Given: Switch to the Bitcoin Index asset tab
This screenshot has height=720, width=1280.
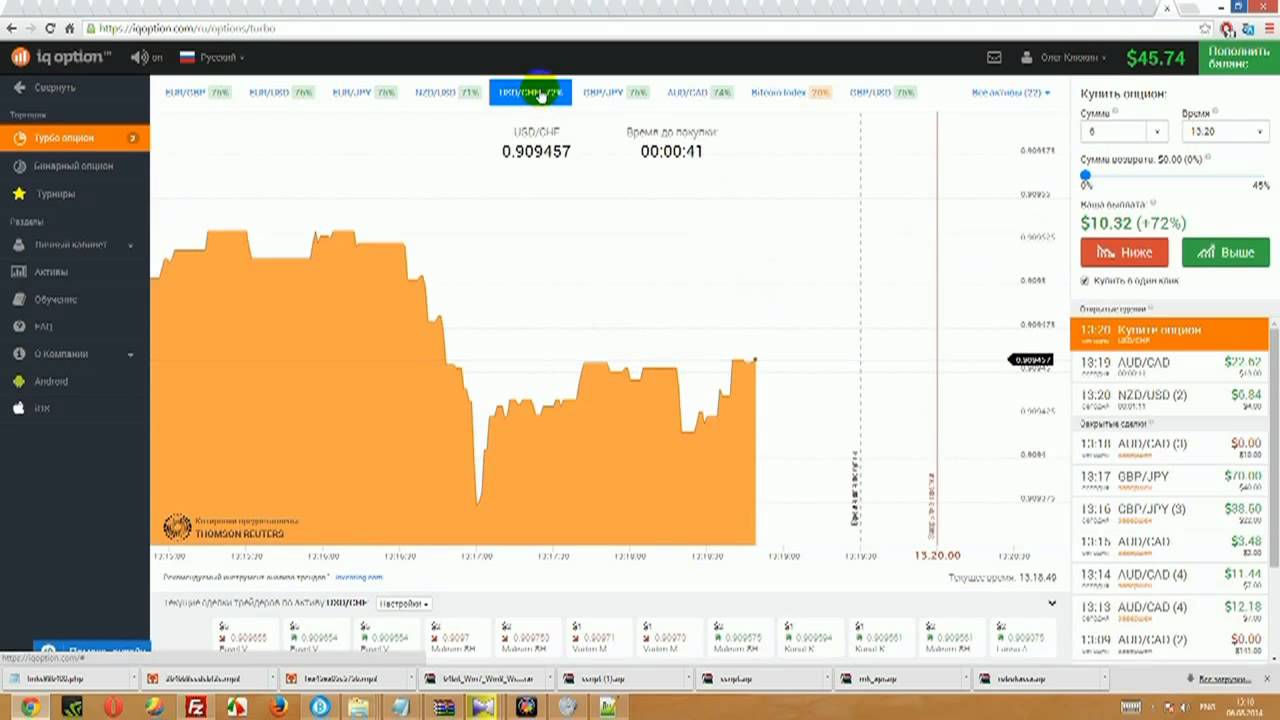Looking at the screenshot, I should (791, 92).
